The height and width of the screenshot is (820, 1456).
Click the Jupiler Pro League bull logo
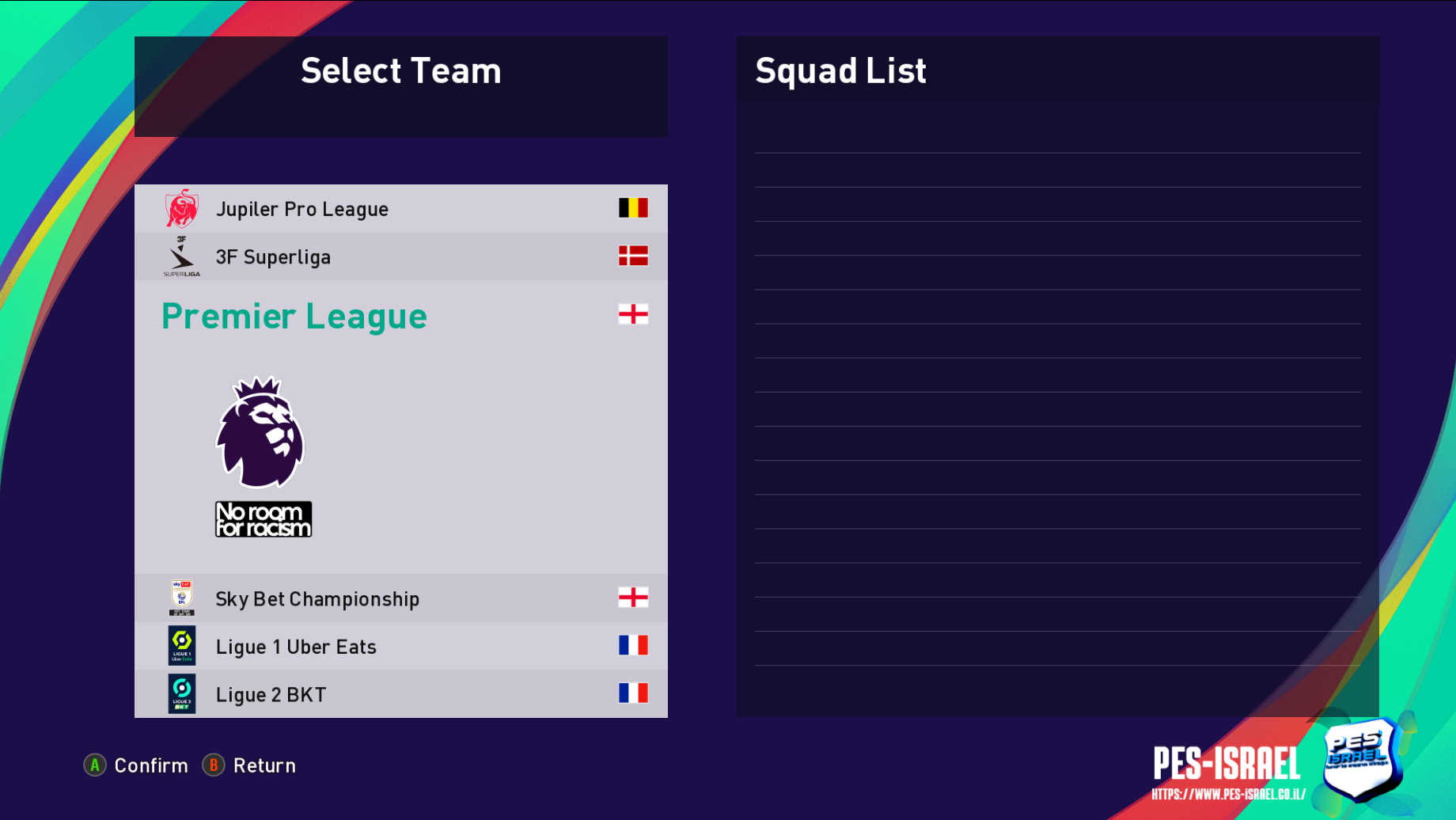pos(182,208)
